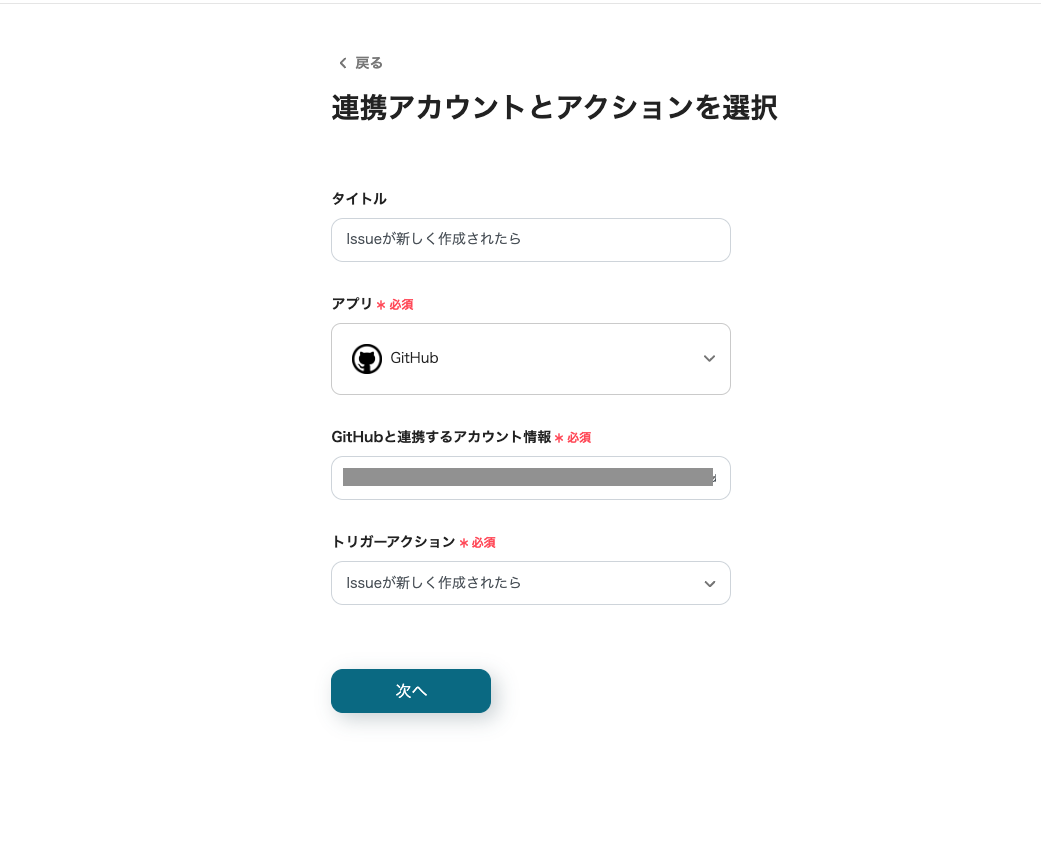The image size is (1041, 846).
Task: Click the 連携アカウントとアクションを選択 heading
Action: (554, 108)
